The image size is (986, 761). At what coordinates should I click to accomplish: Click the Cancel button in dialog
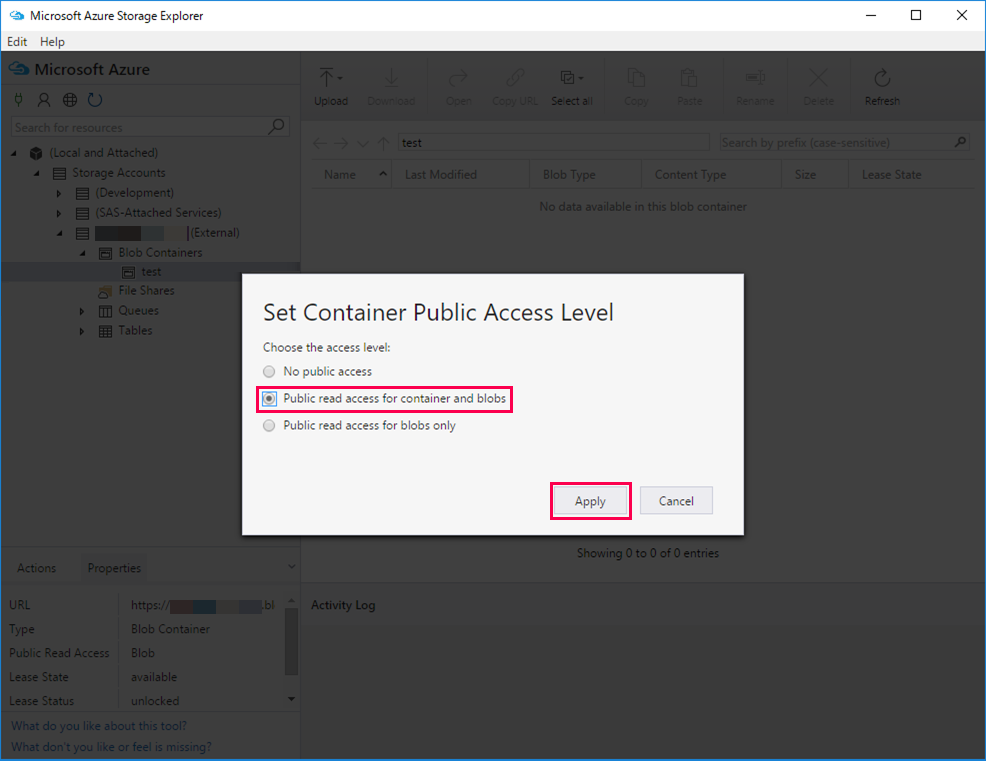tap(676, 501)
